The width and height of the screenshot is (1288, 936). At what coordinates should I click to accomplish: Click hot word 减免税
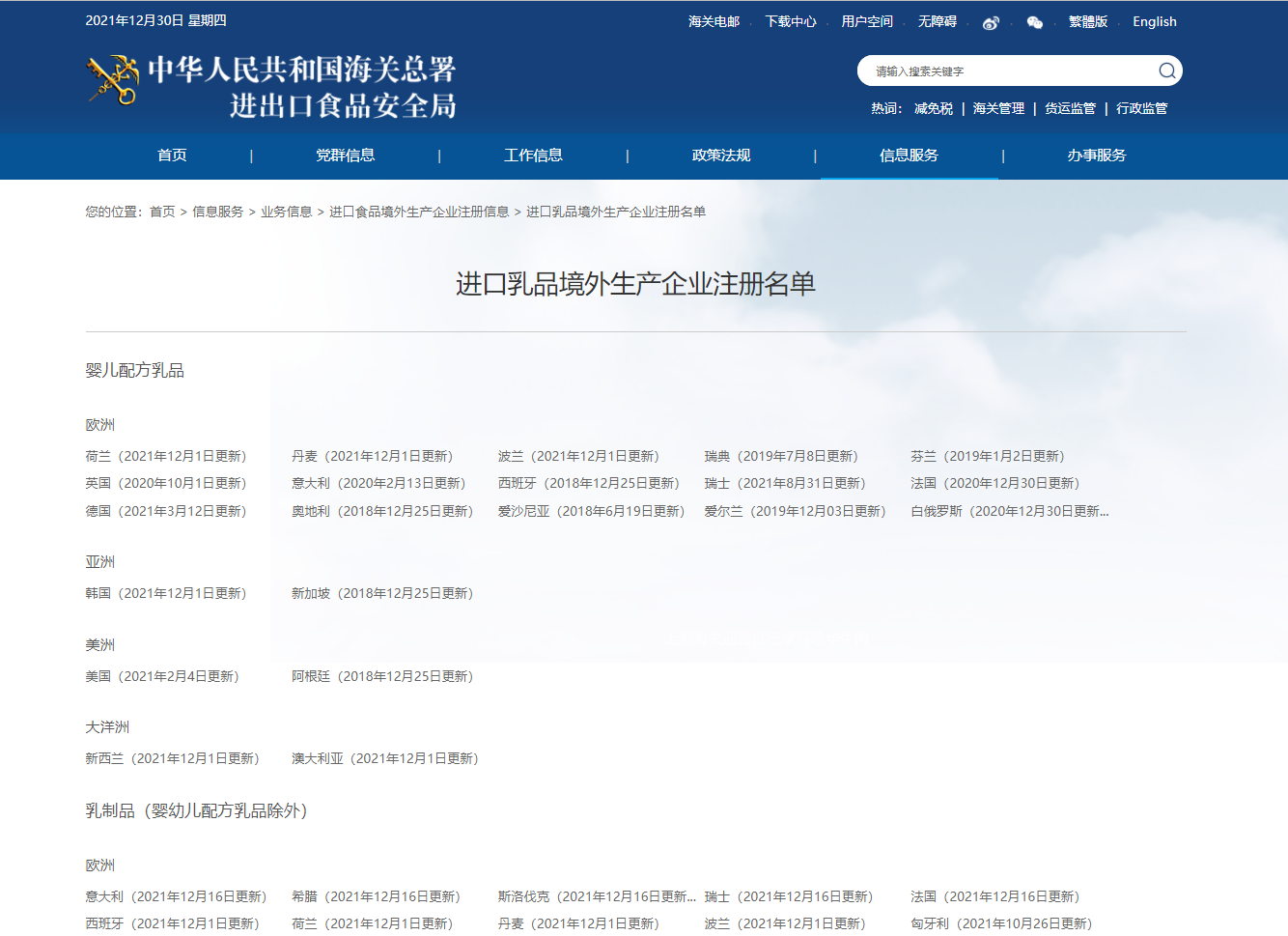933,108
